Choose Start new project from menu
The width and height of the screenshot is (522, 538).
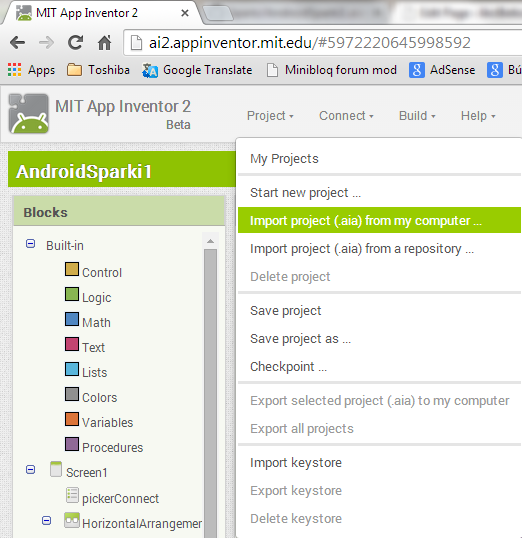tap(379, 193)
